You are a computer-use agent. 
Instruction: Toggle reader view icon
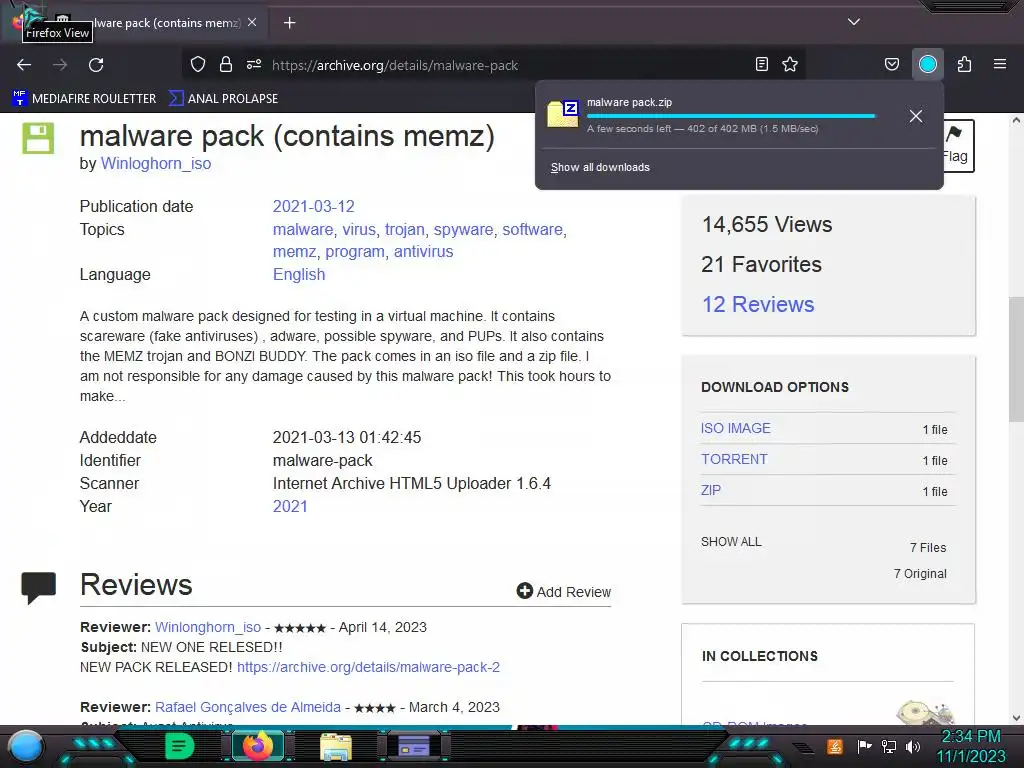pos(761,64)
